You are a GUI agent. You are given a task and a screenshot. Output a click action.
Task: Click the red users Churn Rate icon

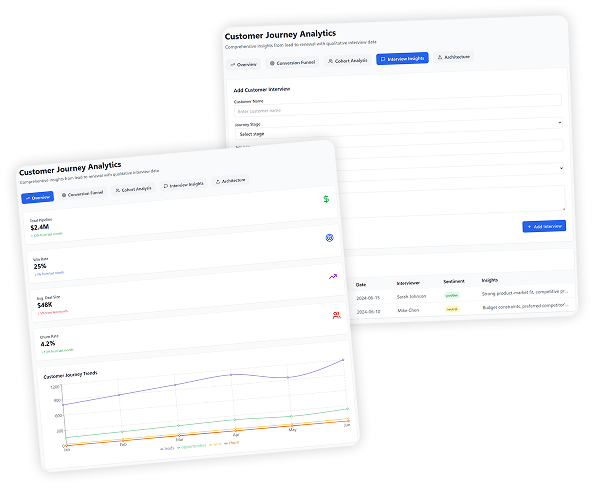click(x=336, y=315)
